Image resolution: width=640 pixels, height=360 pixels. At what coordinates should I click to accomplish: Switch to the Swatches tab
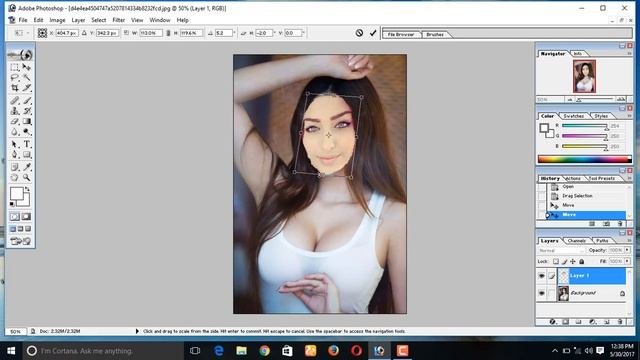[573, 116]
